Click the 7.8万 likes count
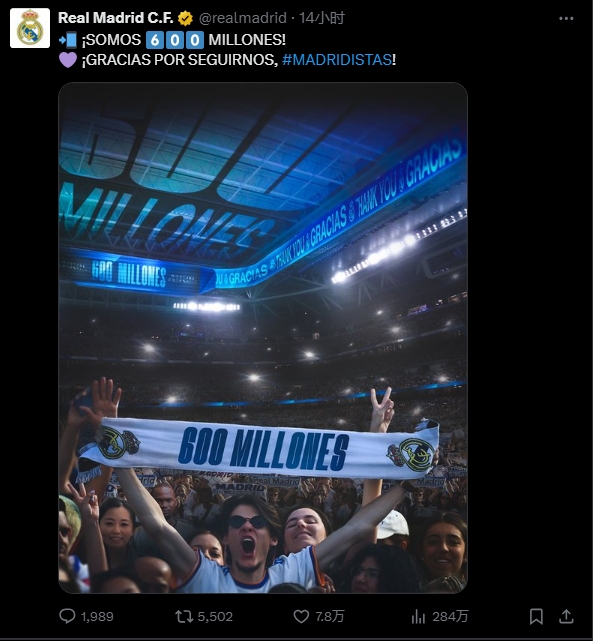 [x=329, y=616]
